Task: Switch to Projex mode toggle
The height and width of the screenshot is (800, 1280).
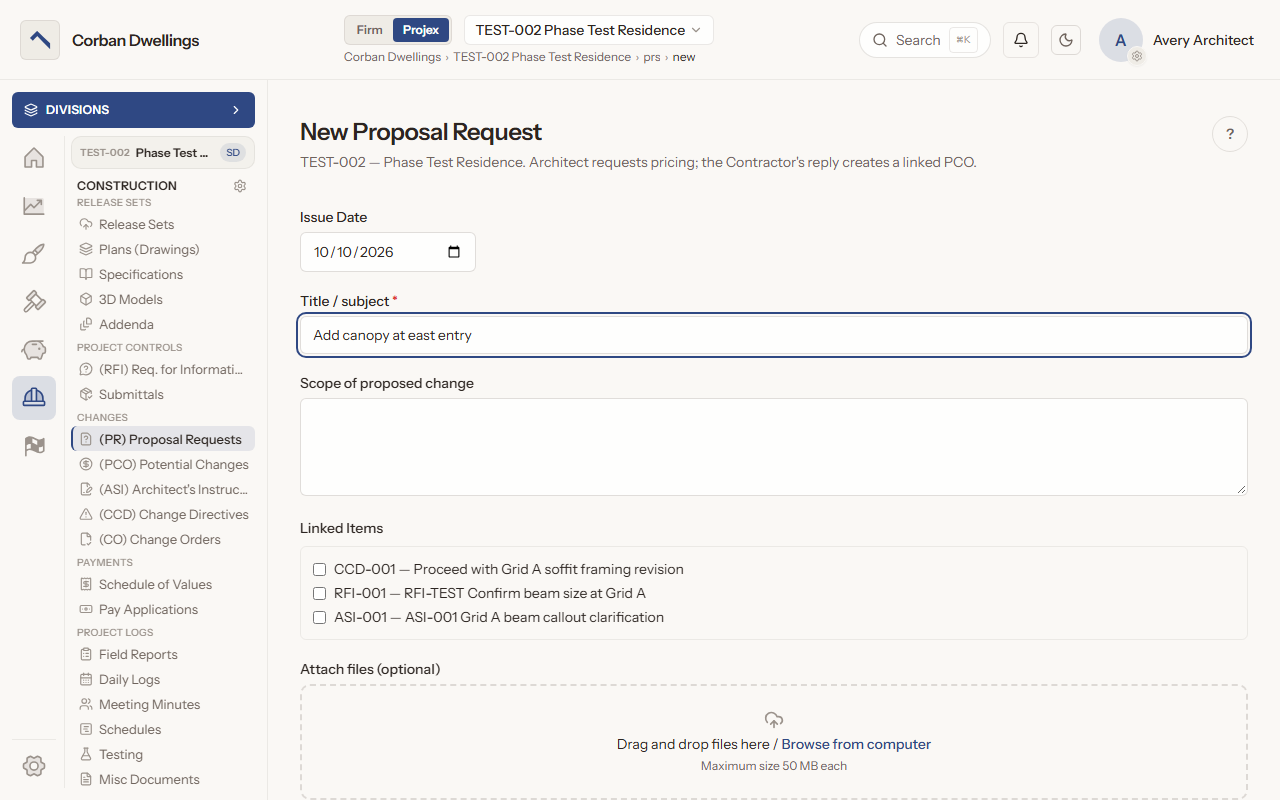Action: click(421, 30)
